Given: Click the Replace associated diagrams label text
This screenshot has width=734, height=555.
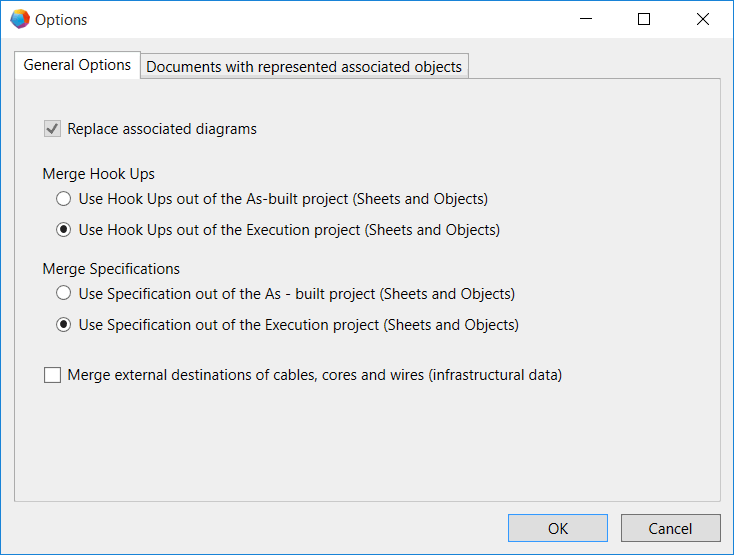Looking at the screenshot, I should point(162,129).
